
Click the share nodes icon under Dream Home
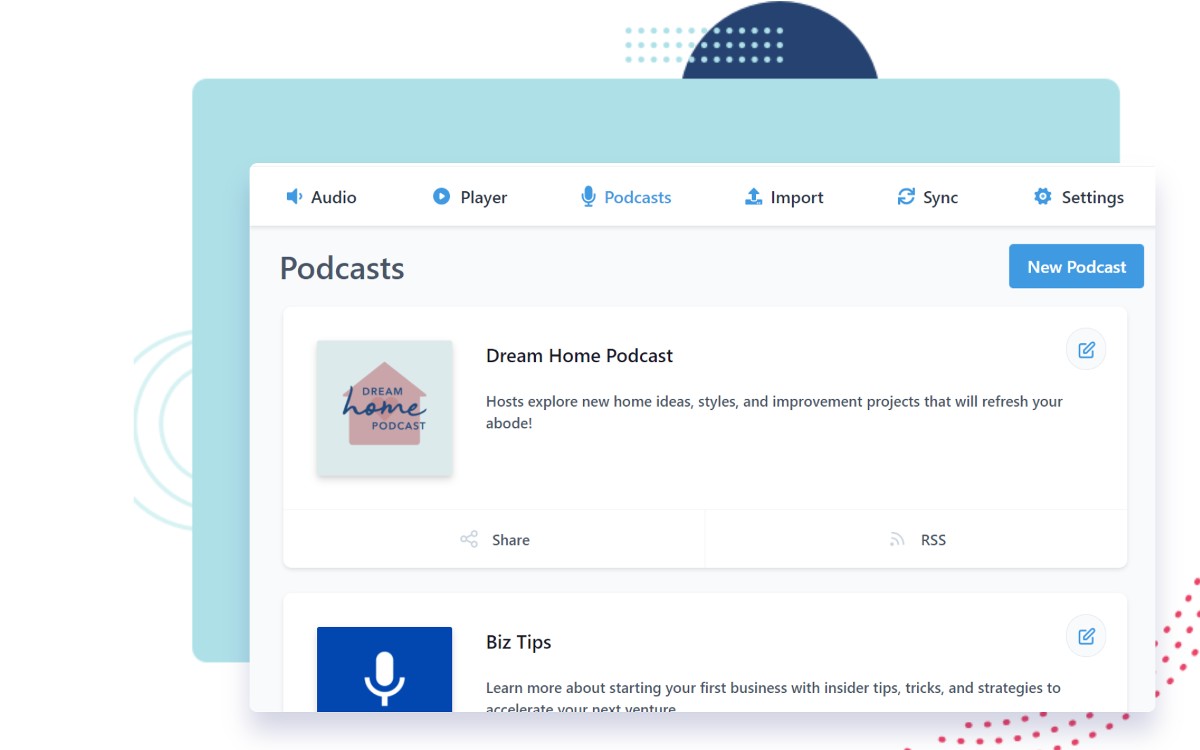click(469, 540)
